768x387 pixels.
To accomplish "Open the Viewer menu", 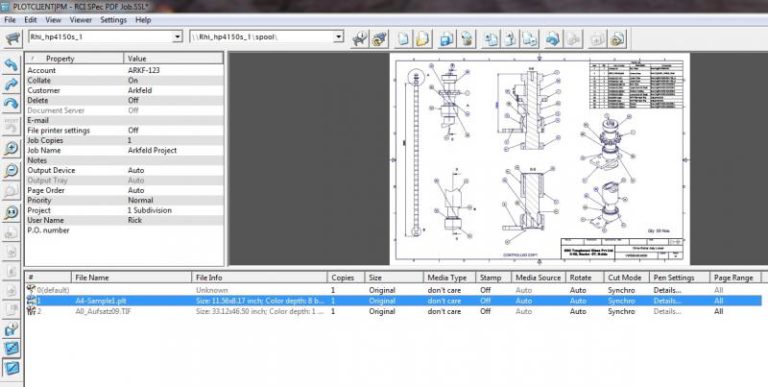I will [x=80, y=20].
